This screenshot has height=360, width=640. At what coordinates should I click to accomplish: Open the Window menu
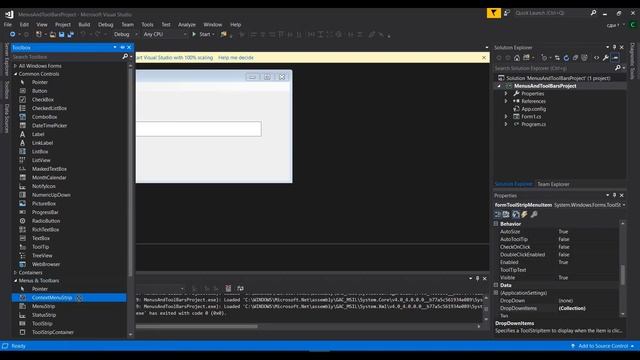click(213, 24)
